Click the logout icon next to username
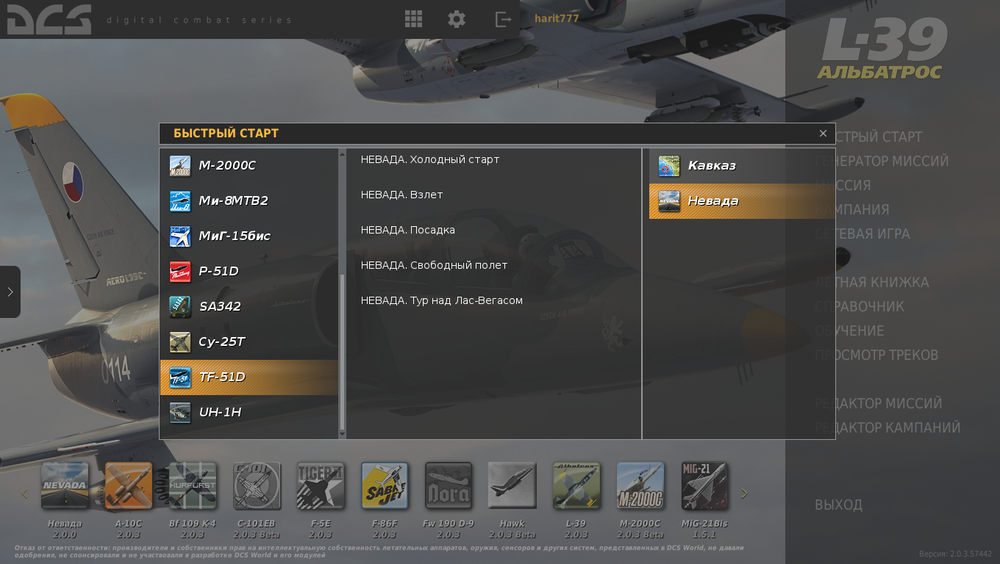1000x564 pixels. point(503,20)
